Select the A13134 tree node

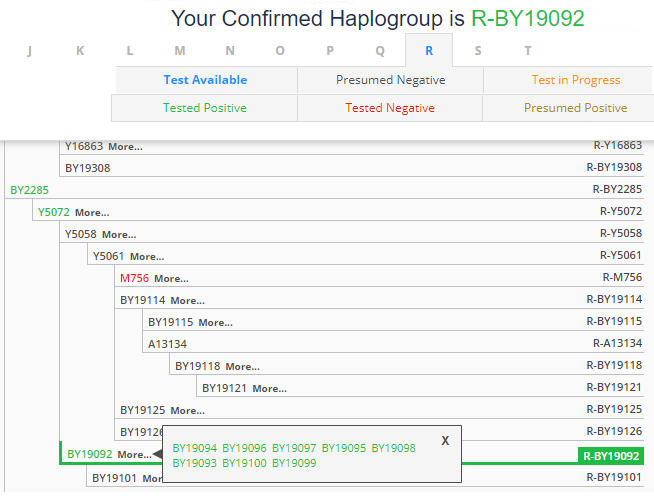(x=167, y=344)
